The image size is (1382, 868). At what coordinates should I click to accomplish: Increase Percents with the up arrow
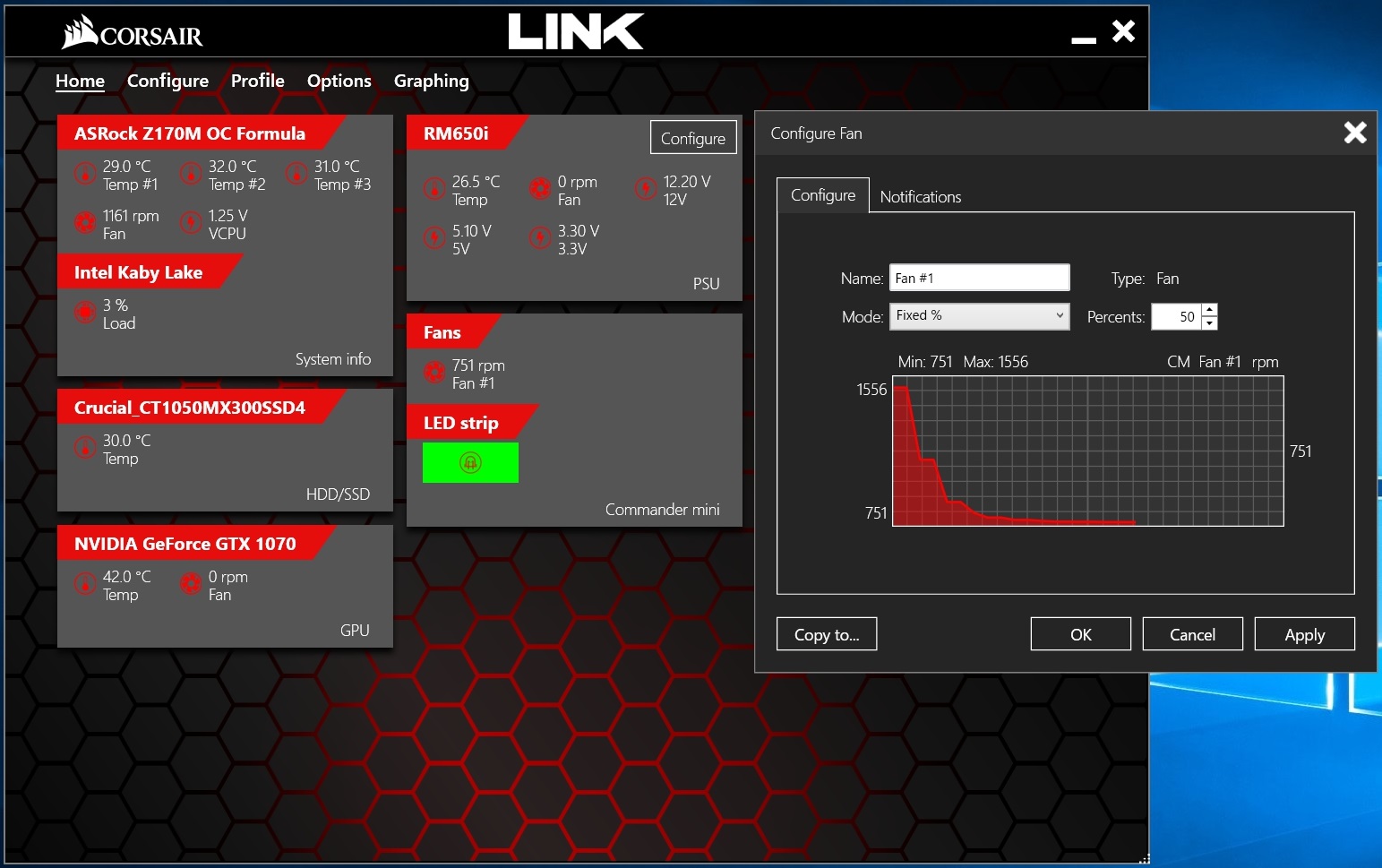[1209, 310]
